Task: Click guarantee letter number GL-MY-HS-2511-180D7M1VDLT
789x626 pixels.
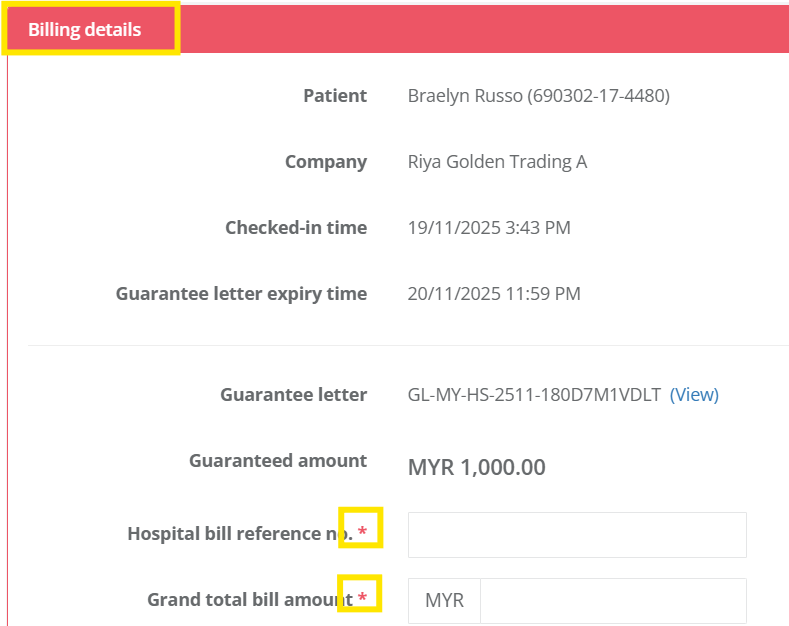Action: [x=534, y=395]
